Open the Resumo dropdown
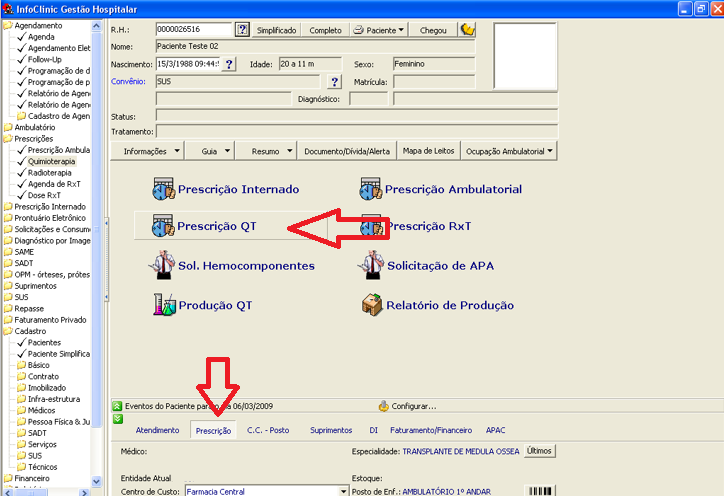Viewport: 724px width, 496px height. coord(266,151)
